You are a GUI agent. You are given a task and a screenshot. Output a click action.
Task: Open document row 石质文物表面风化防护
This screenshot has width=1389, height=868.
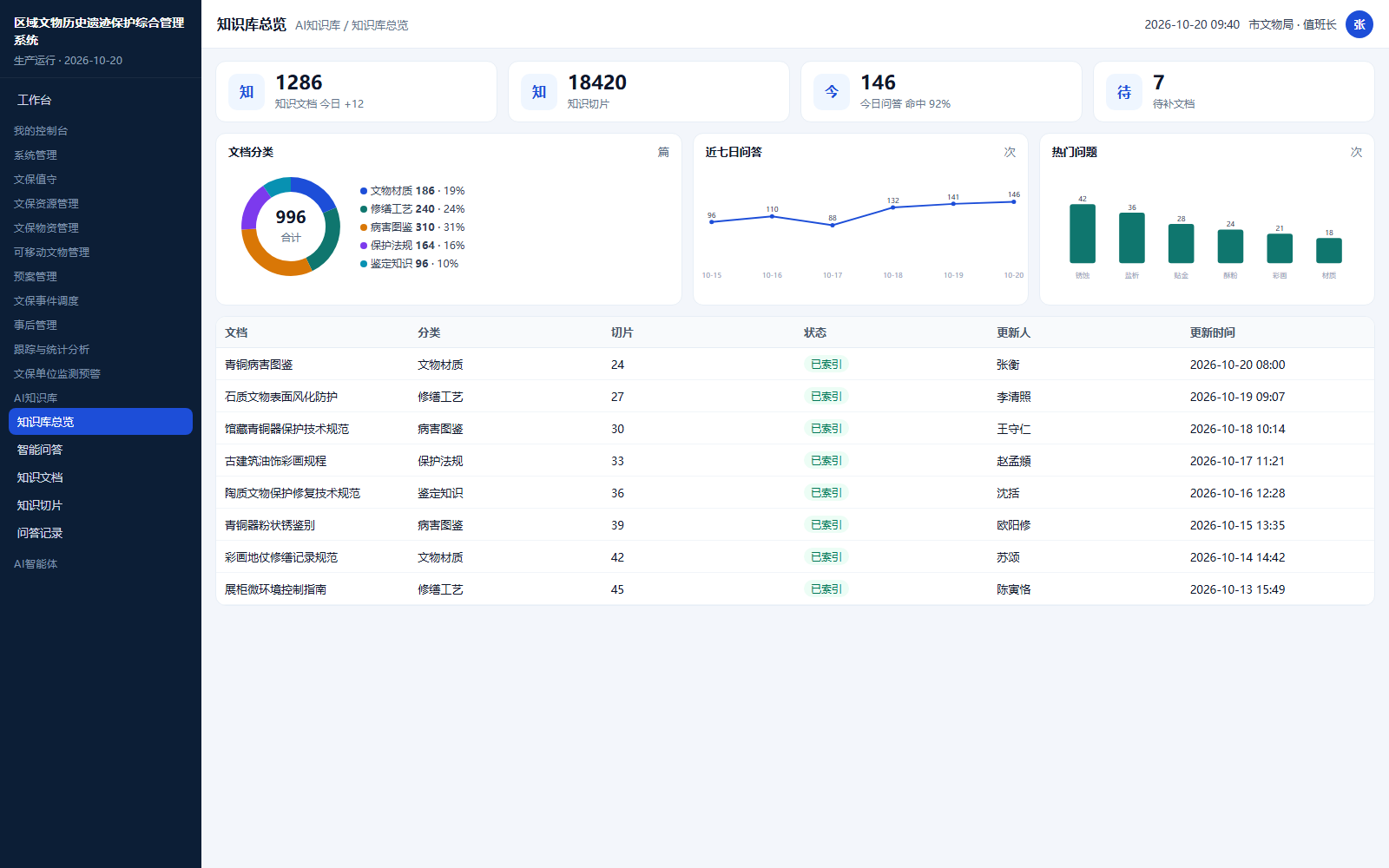point(795,397)
